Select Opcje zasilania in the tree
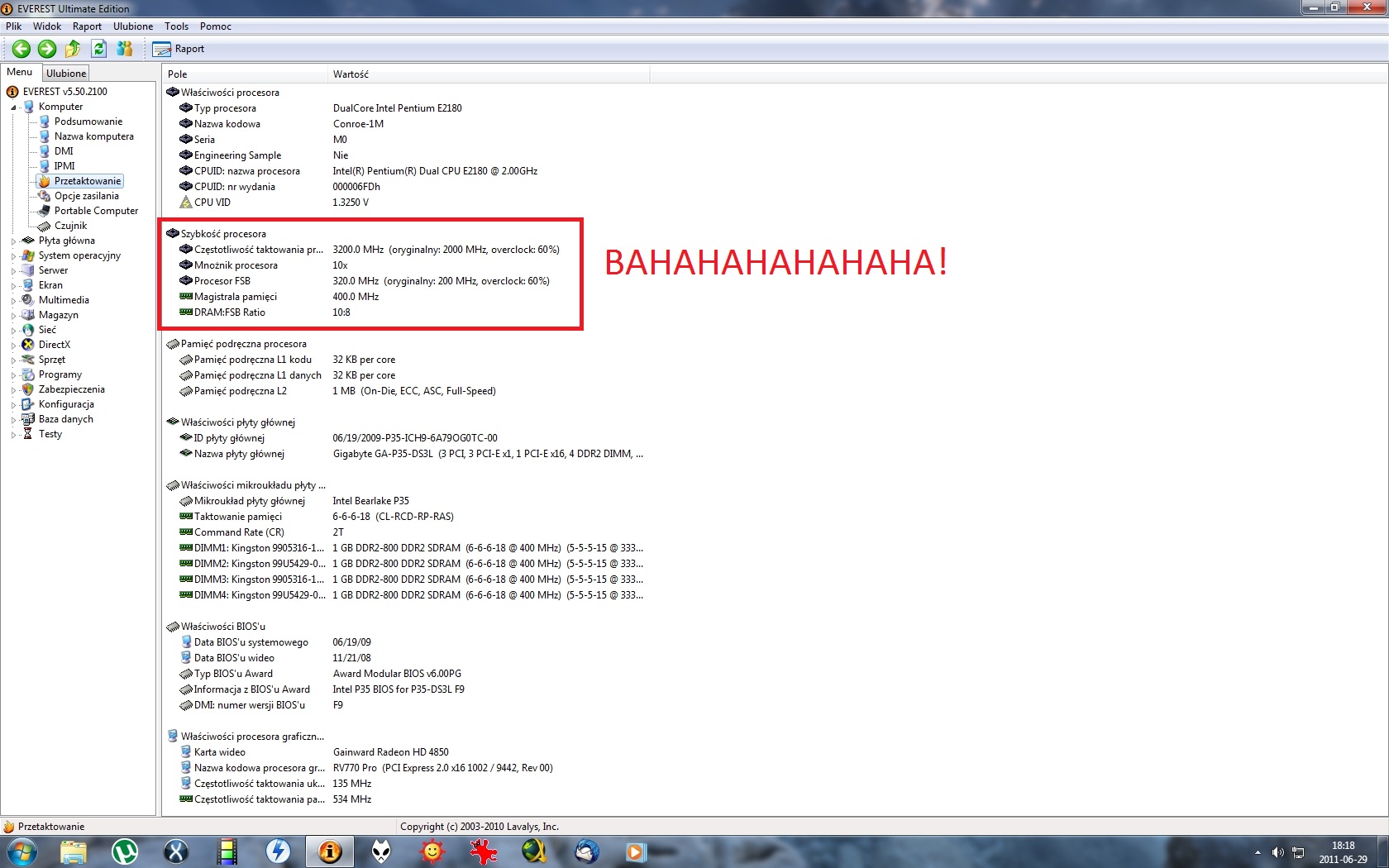This screenshot has height=868, width=1389. click(x=86, y=196)
